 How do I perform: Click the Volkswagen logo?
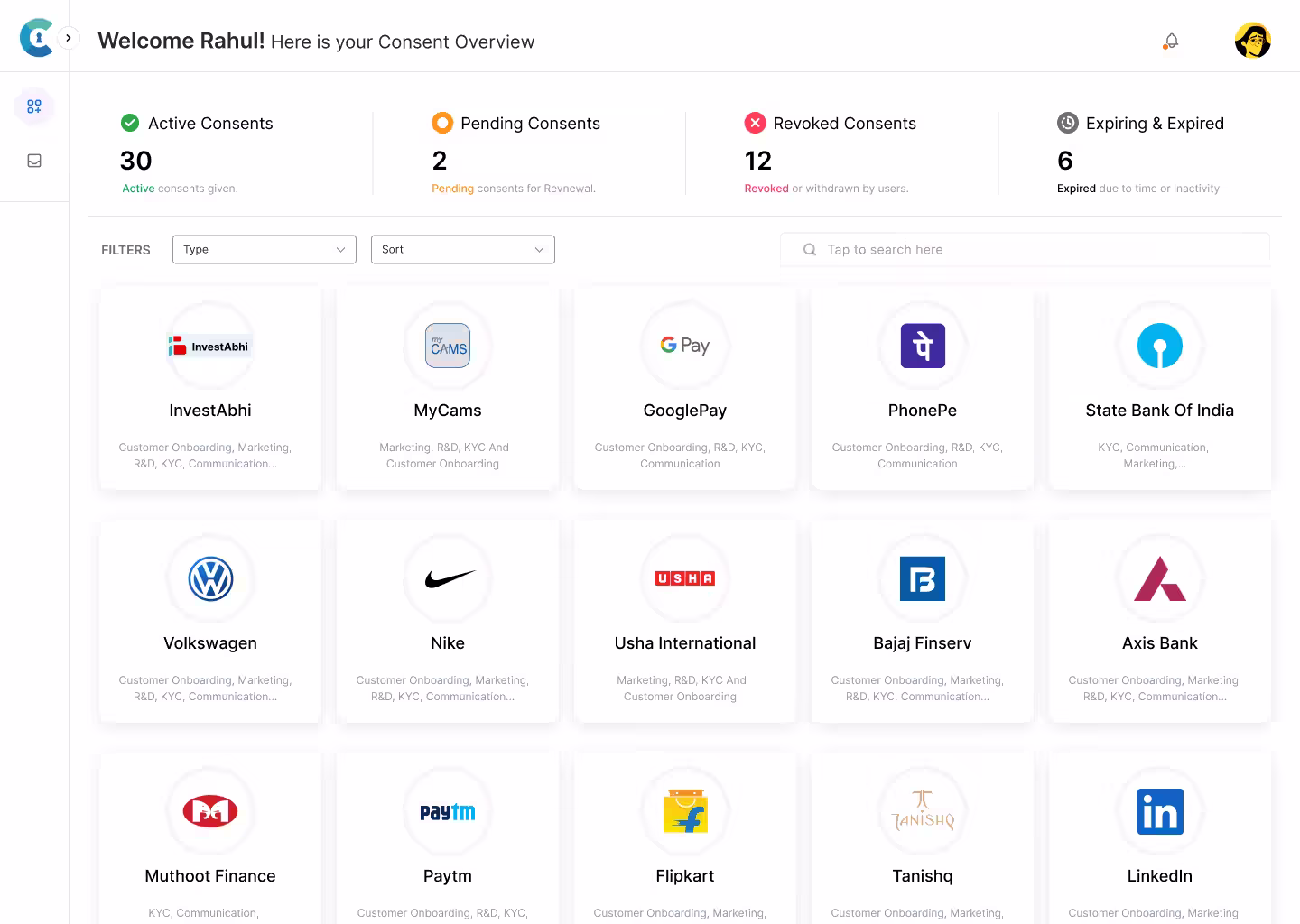pyautogui.click(x=210, y=578)
